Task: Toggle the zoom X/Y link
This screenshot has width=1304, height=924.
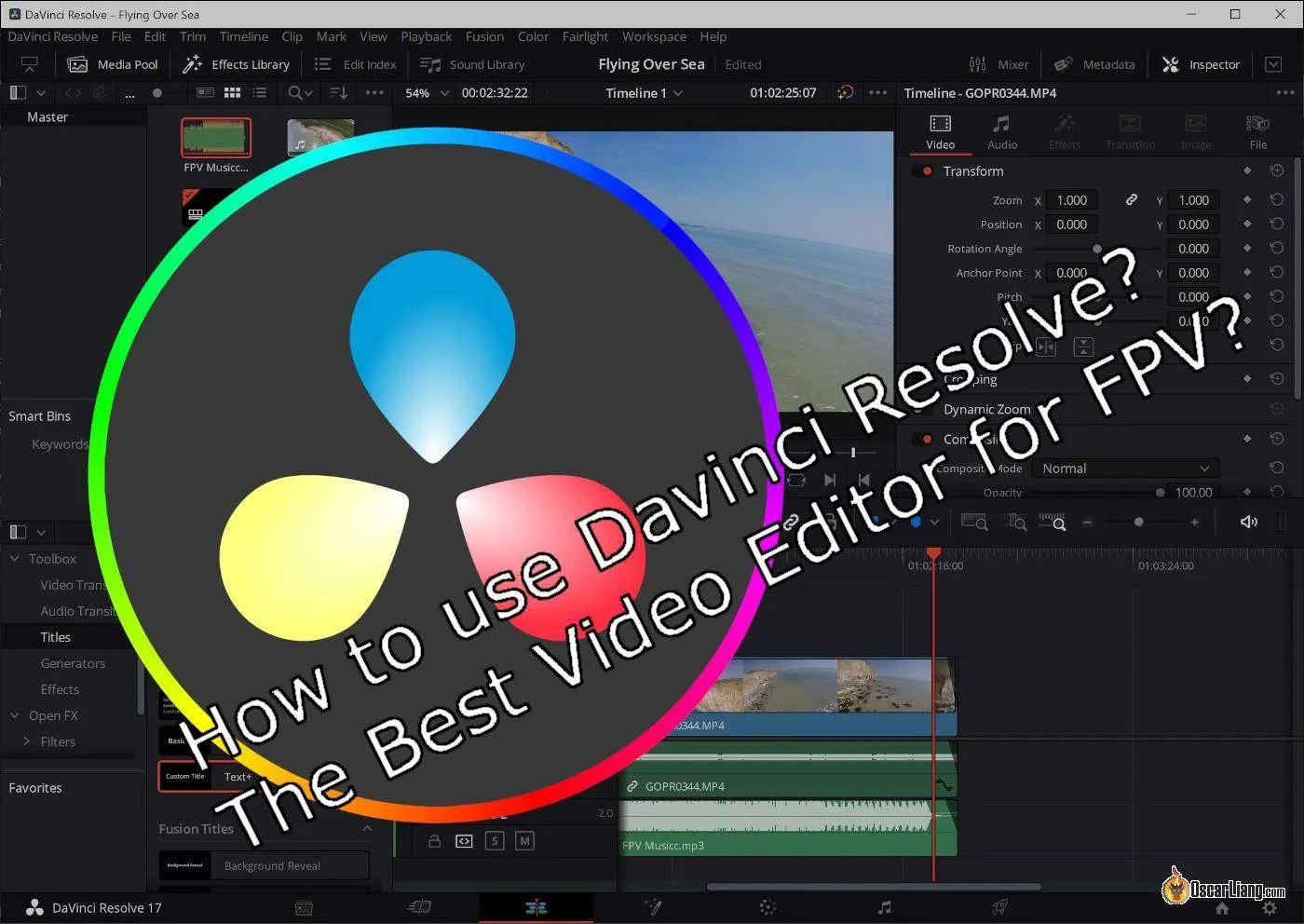Action: [x=1131, y=200]
